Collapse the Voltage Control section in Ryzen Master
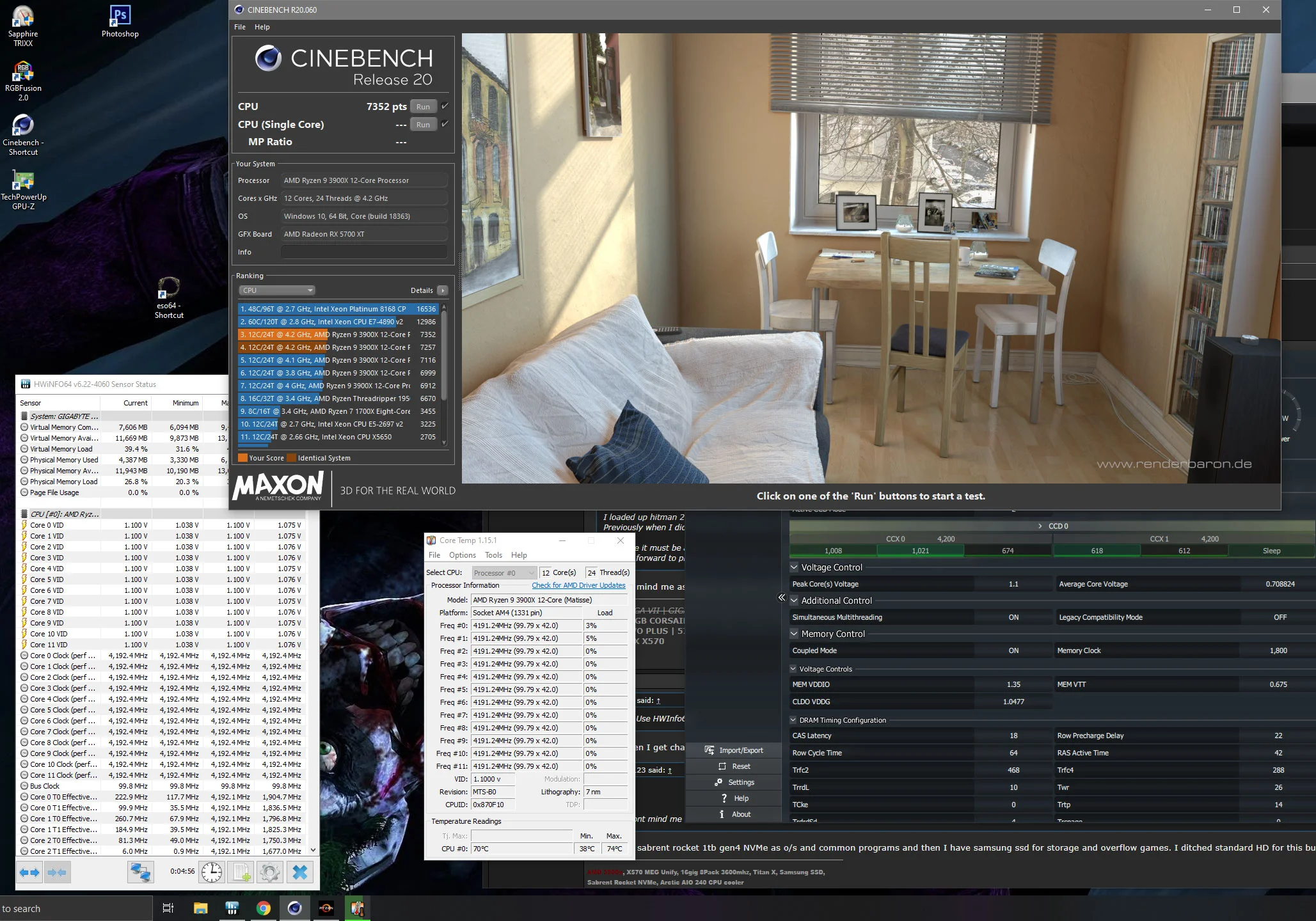This screenshot has height=921, width=1316. click(794, 567)
